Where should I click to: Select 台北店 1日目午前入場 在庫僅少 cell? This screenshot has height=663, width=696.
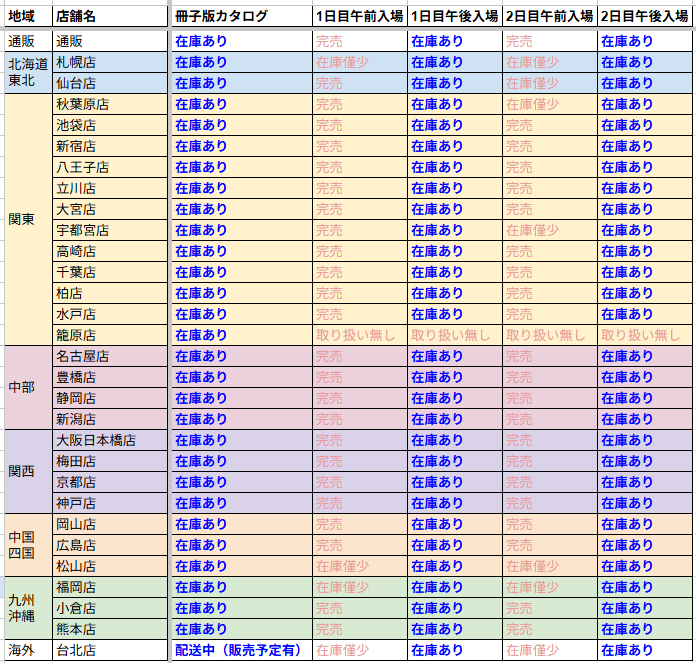click(x=360, y=650)
